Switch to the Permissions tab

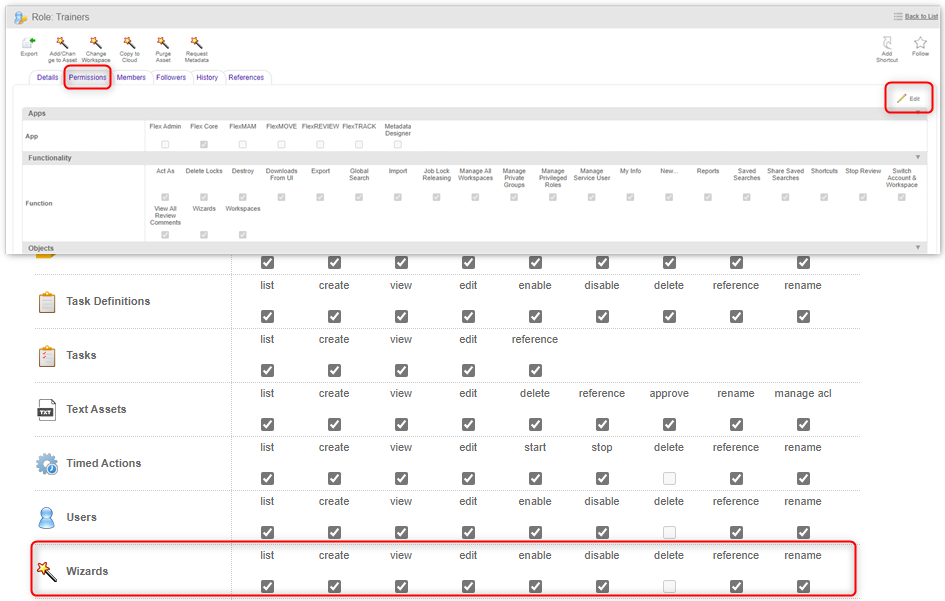tap(87, 77)
